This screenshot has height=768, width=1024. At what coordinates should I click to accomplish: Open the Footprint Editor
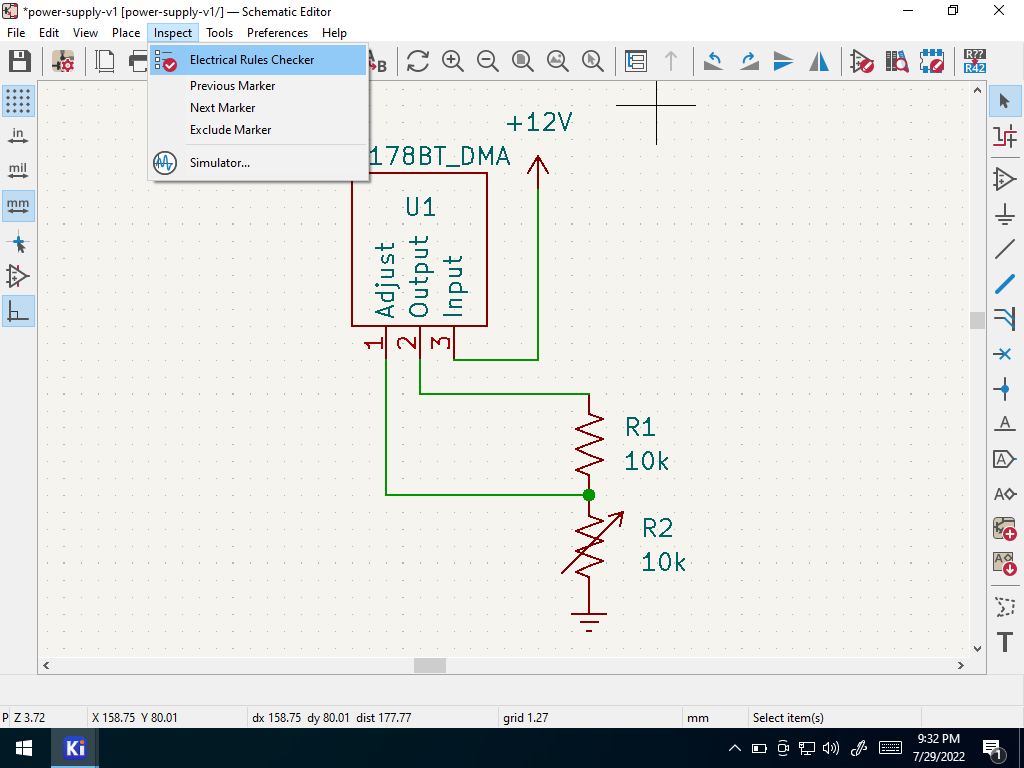coord(932,61)
